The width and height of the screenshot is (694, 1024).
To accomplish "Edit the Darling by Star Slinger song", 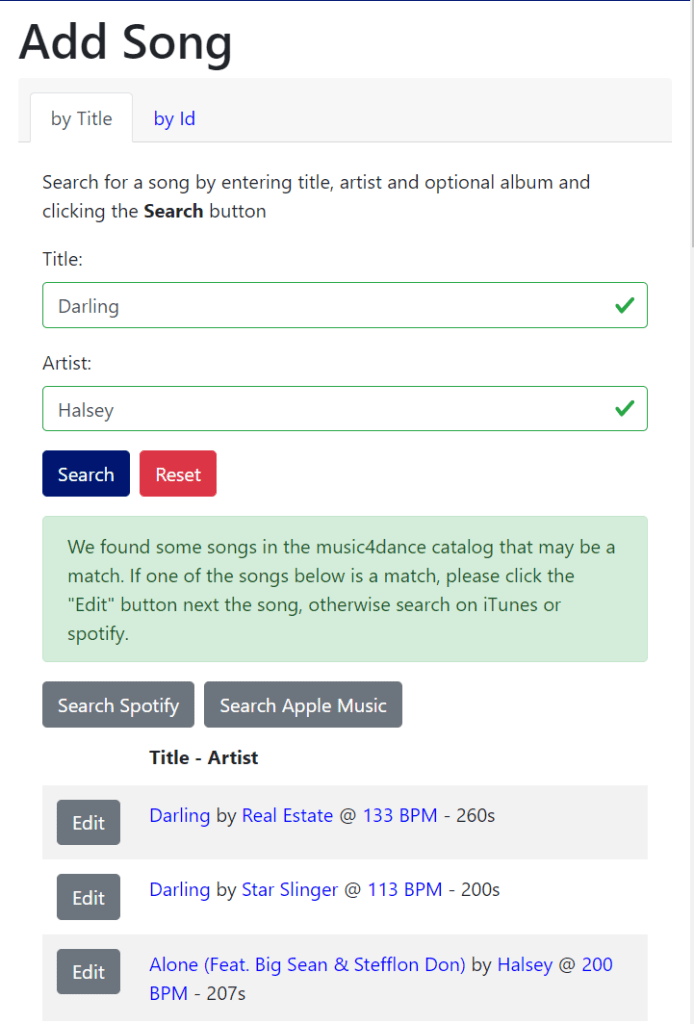I will [x=88, y=897].
